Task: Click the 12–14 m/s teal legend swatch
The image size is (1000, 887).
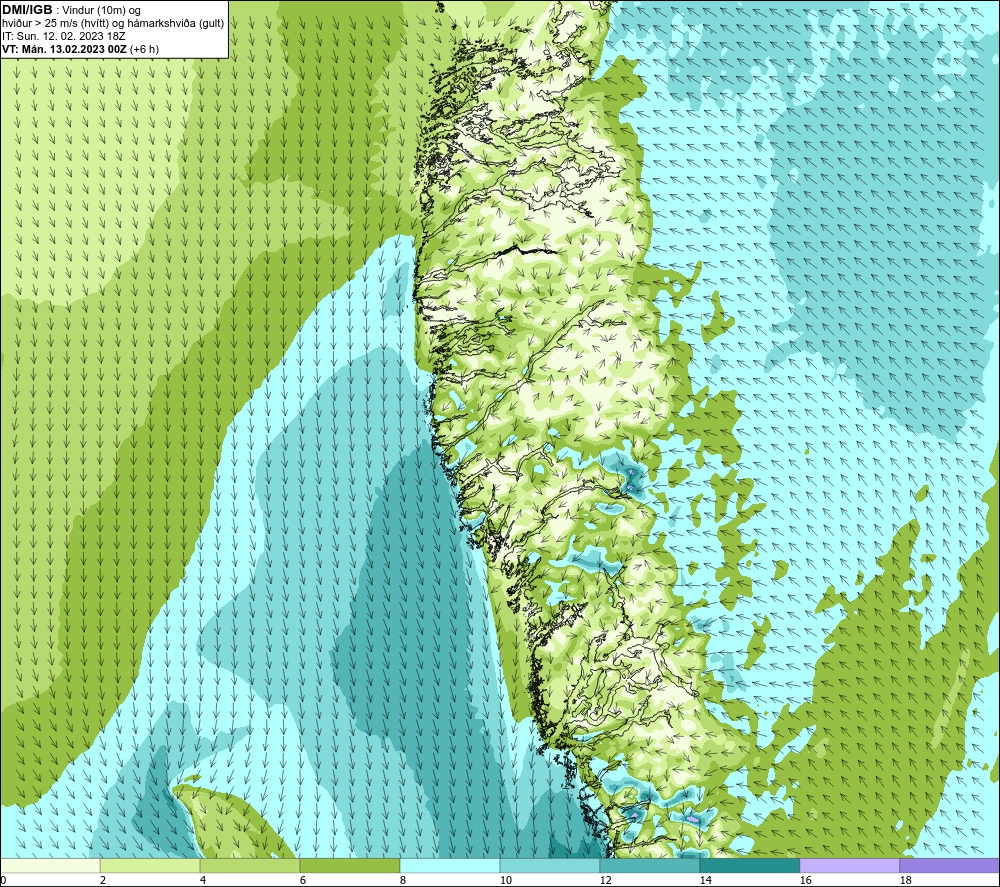Action: 650,865
